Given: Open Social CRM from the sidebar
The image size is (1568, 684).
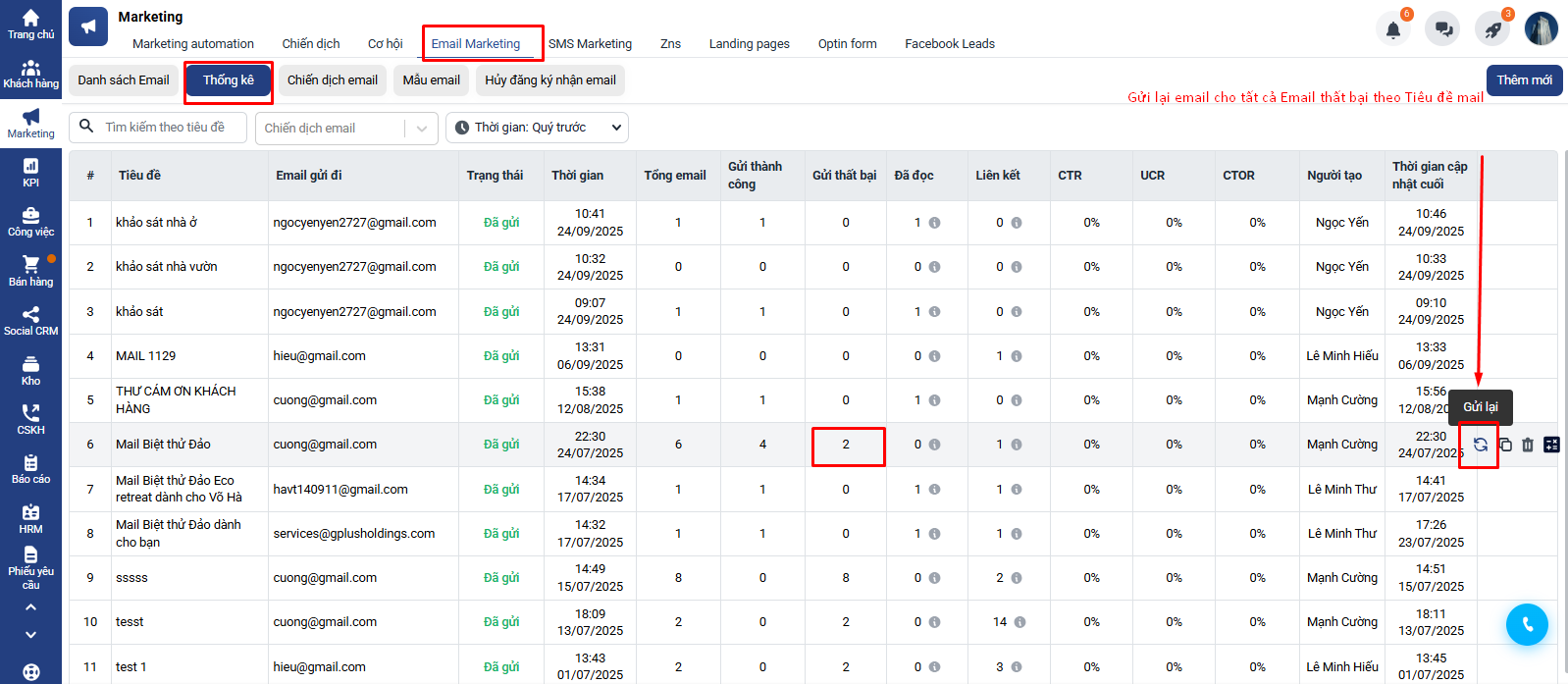Looking at the screenshot, I should pos(30,321).
